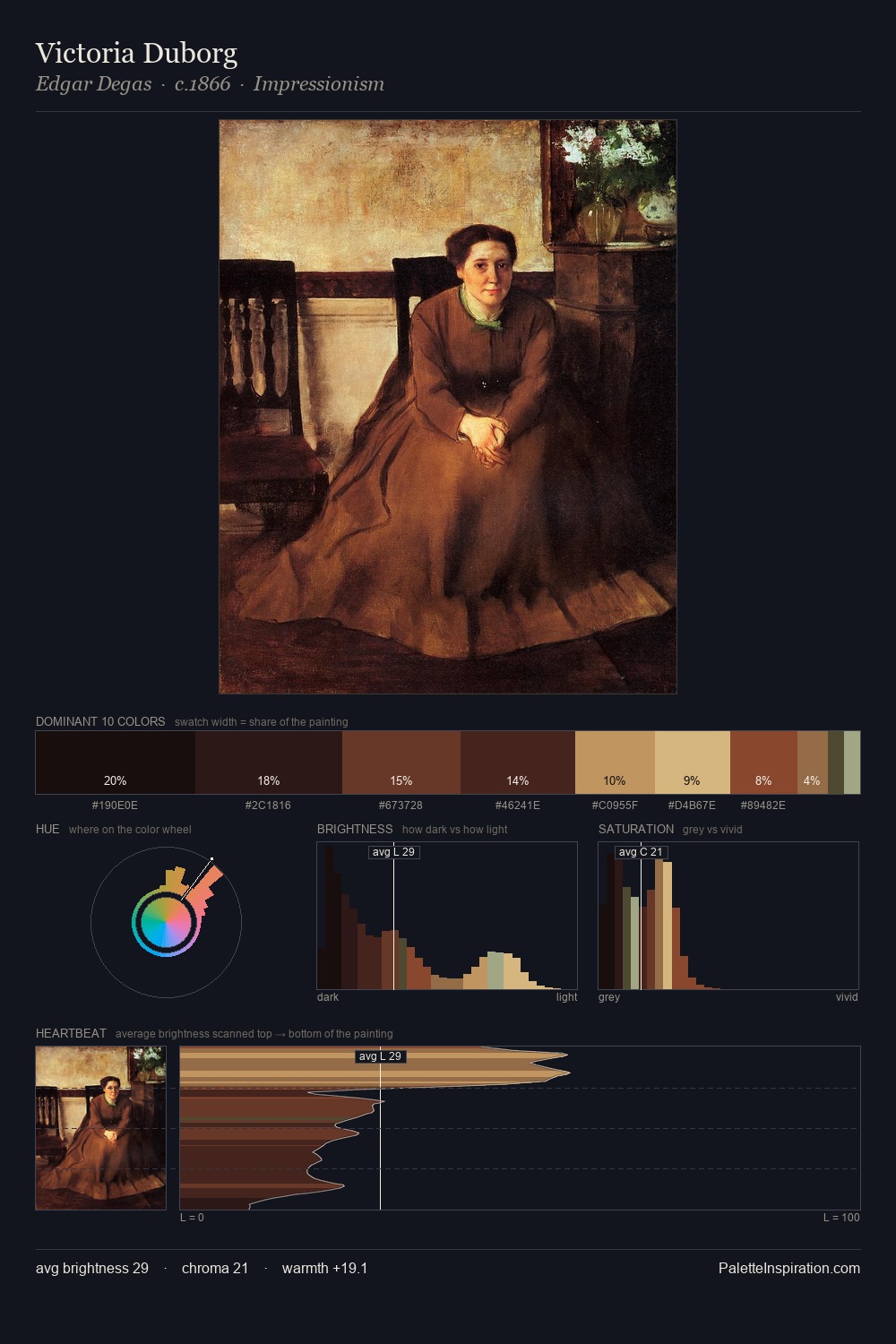Pick the 8% rust swatch #89482E
This screenshot has height=1344, width=896.
click(763, 762)
